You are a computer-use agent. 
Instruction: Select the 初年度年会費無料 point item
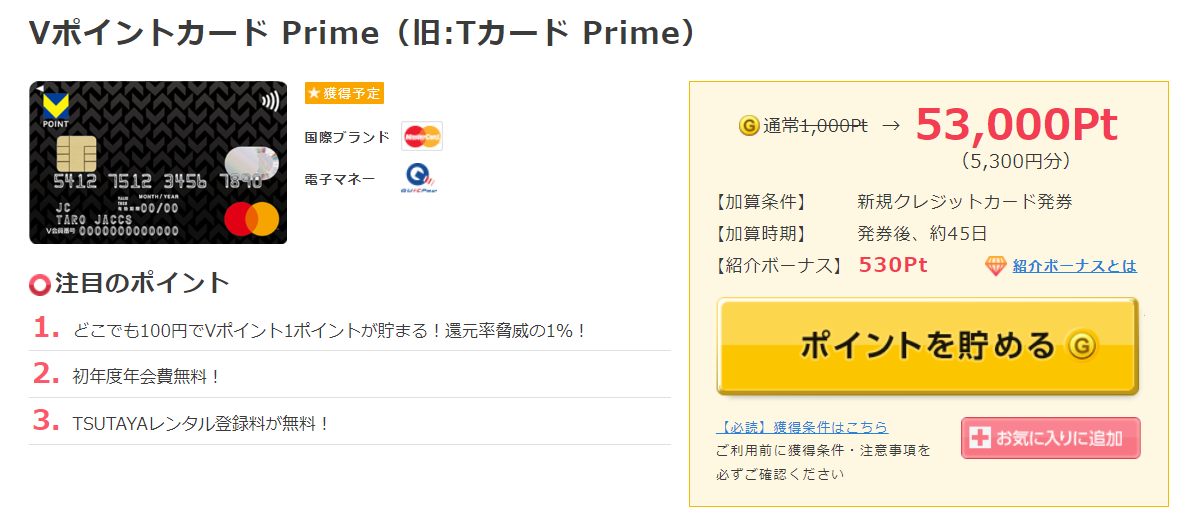pos(146,376)
